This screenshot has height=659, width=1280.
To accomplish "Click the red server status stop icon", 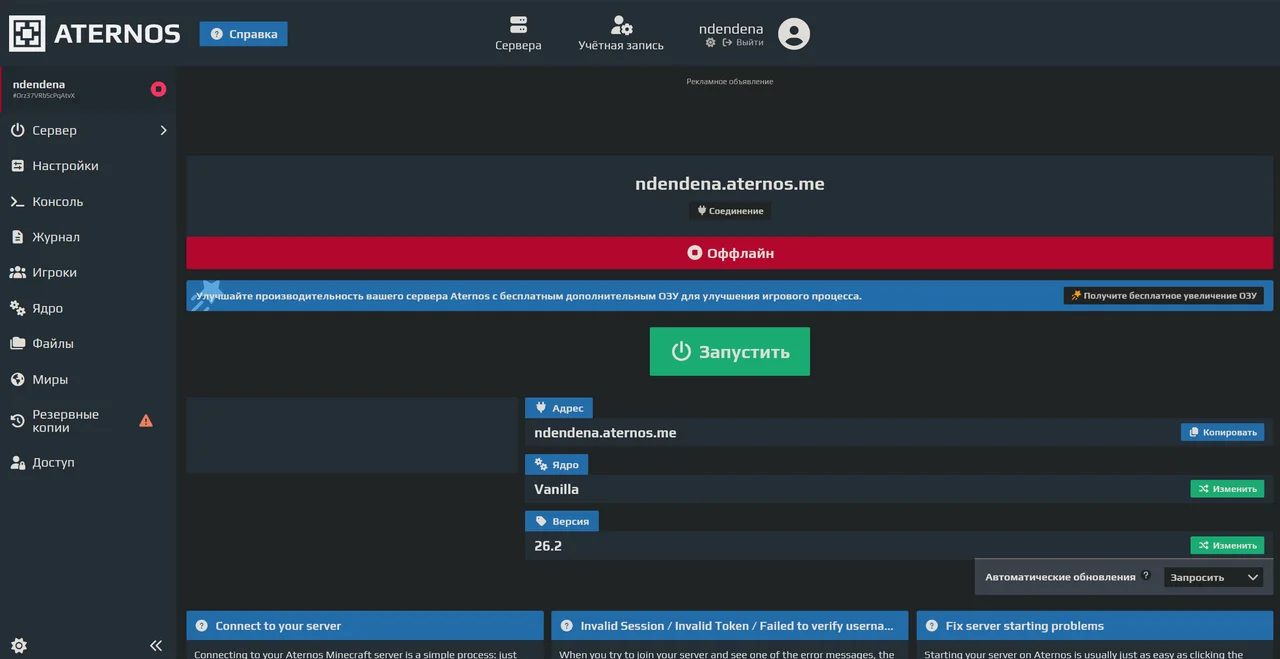I will (x=158, y=89).
